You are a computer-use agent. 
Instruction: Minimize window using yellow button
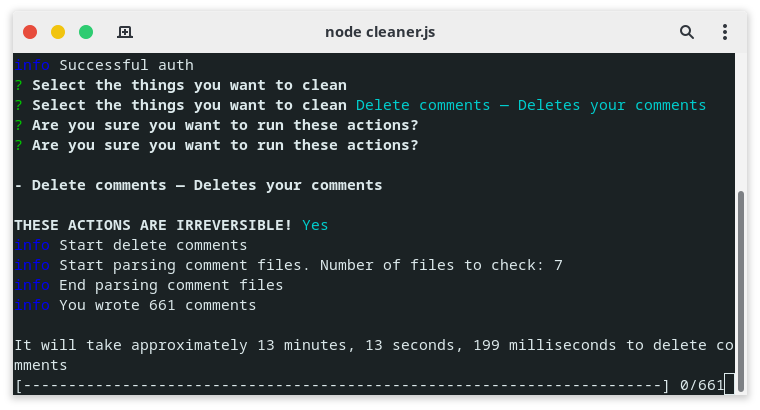58,32
